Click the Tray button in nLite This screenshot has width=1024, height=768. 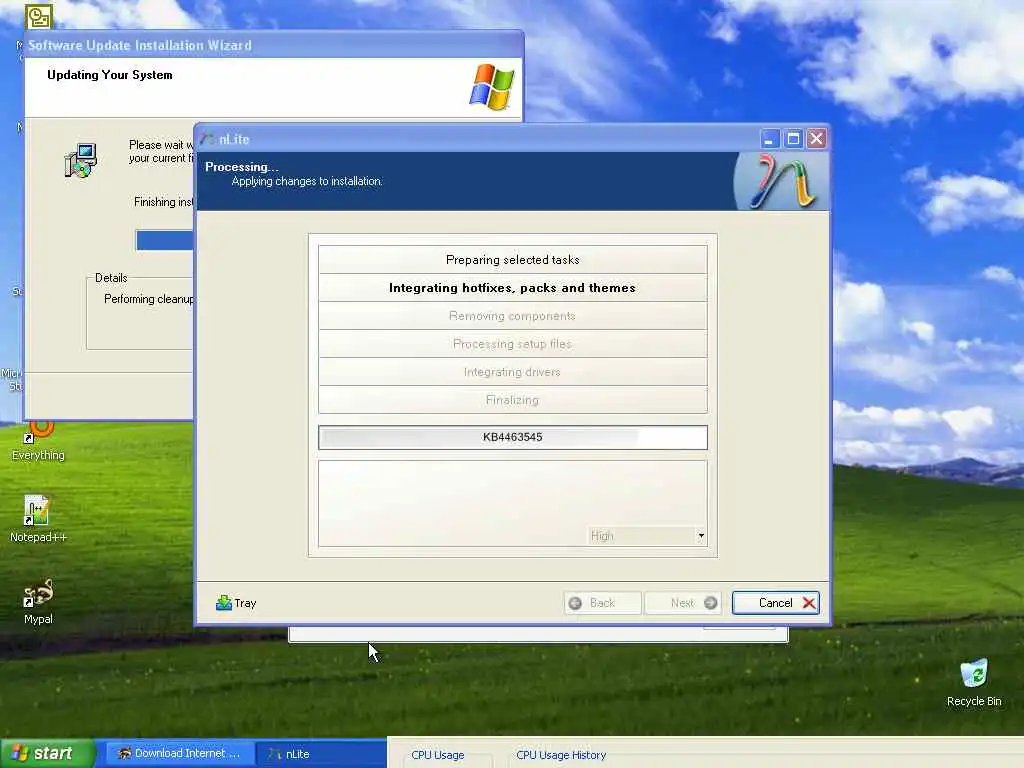coord(236,603)
